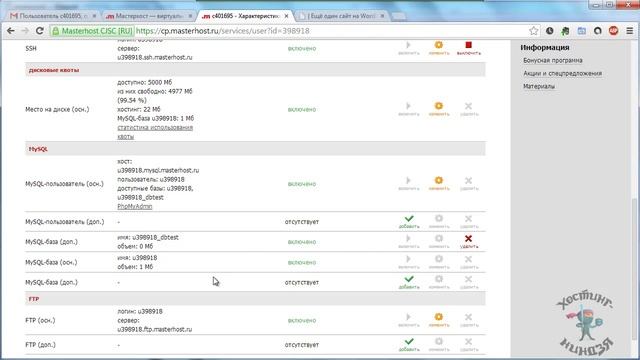Open the Materials sidebar link
This screenshot has height=360, width=640.
click(539, 87)
